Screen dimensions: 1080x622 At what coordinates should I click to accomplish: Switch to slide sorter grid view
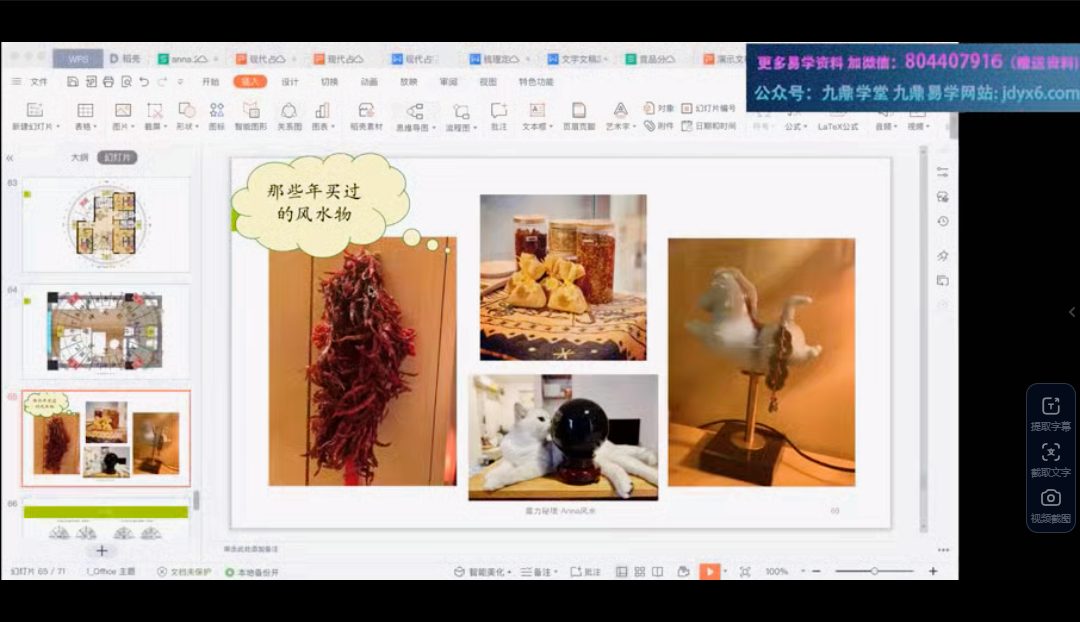coord(639,571)
